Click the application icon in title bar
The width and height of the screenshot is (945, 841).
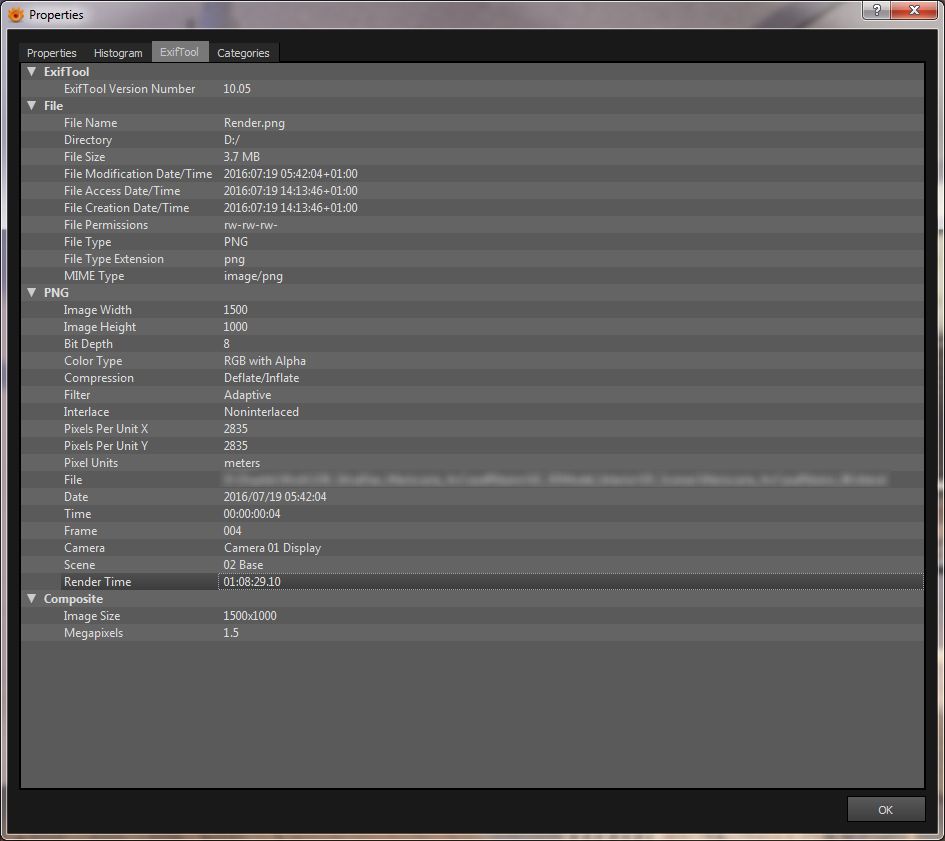point(16,14)
